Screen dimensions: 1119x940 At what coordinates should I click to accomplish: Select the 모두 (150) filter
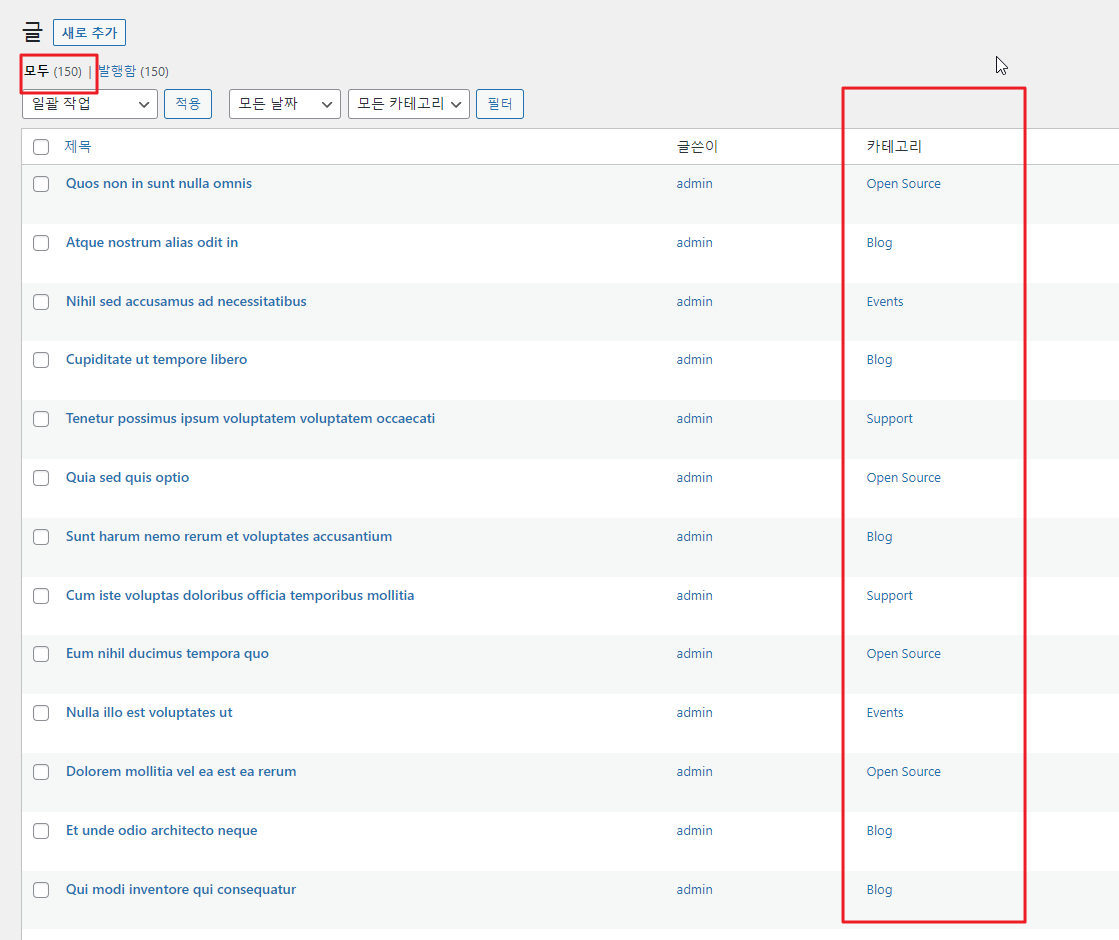click(x=53, y=71)
